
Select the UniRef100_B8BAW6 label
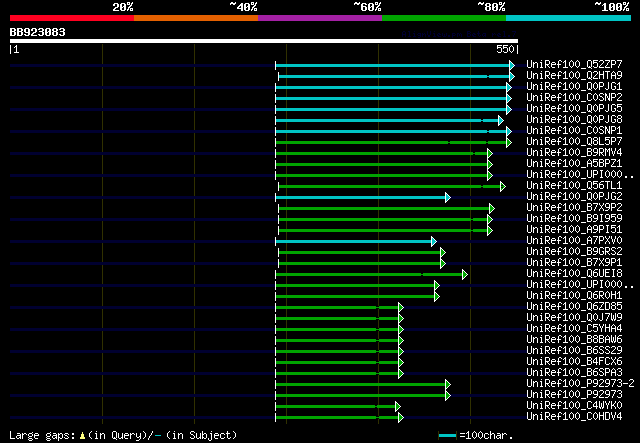pos(574,340)
